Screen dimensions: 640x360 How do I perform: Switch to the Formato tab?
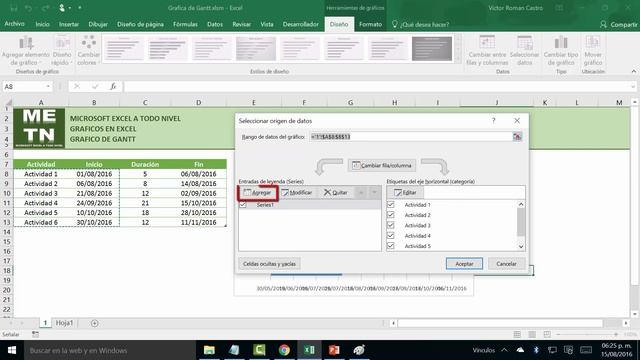click(x=370, y=24)
